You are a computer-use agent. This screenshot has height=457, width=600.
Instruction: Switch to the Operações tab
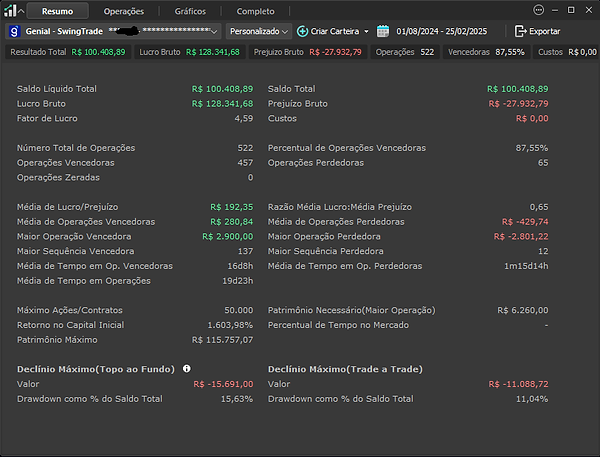click(124, 11)
